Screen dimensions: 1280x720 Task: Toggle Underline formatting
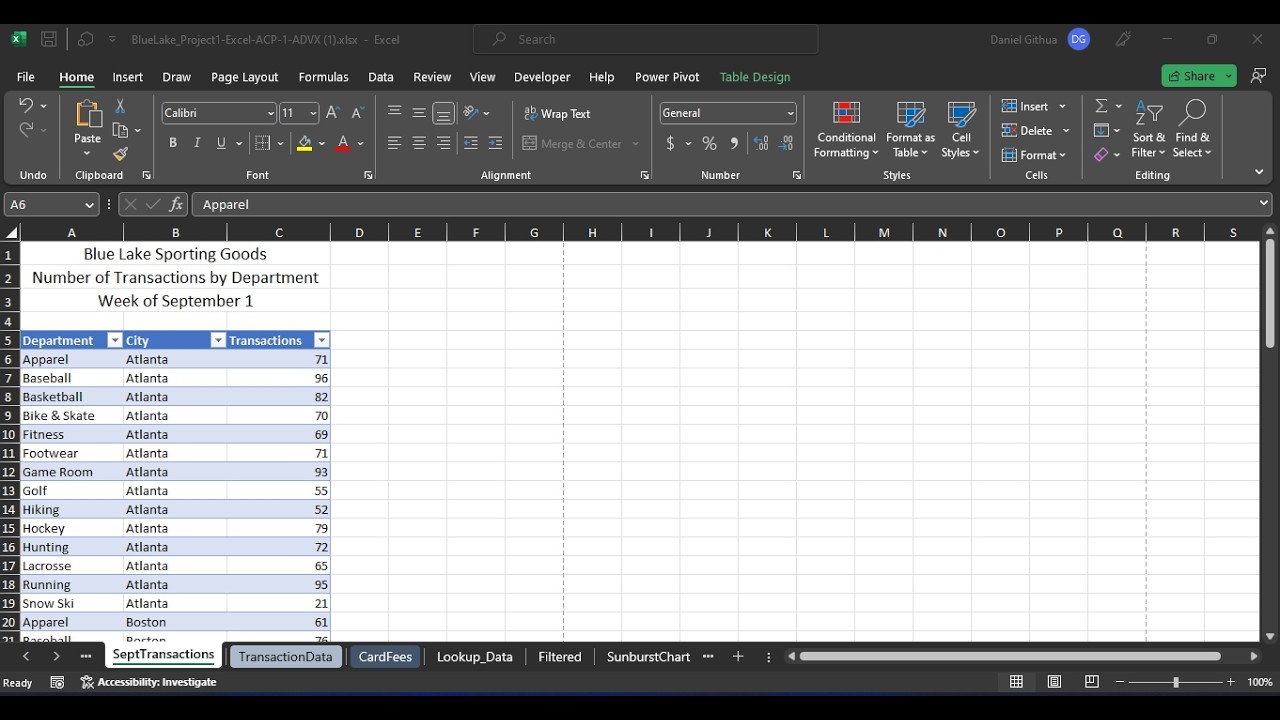coord(221,143)
